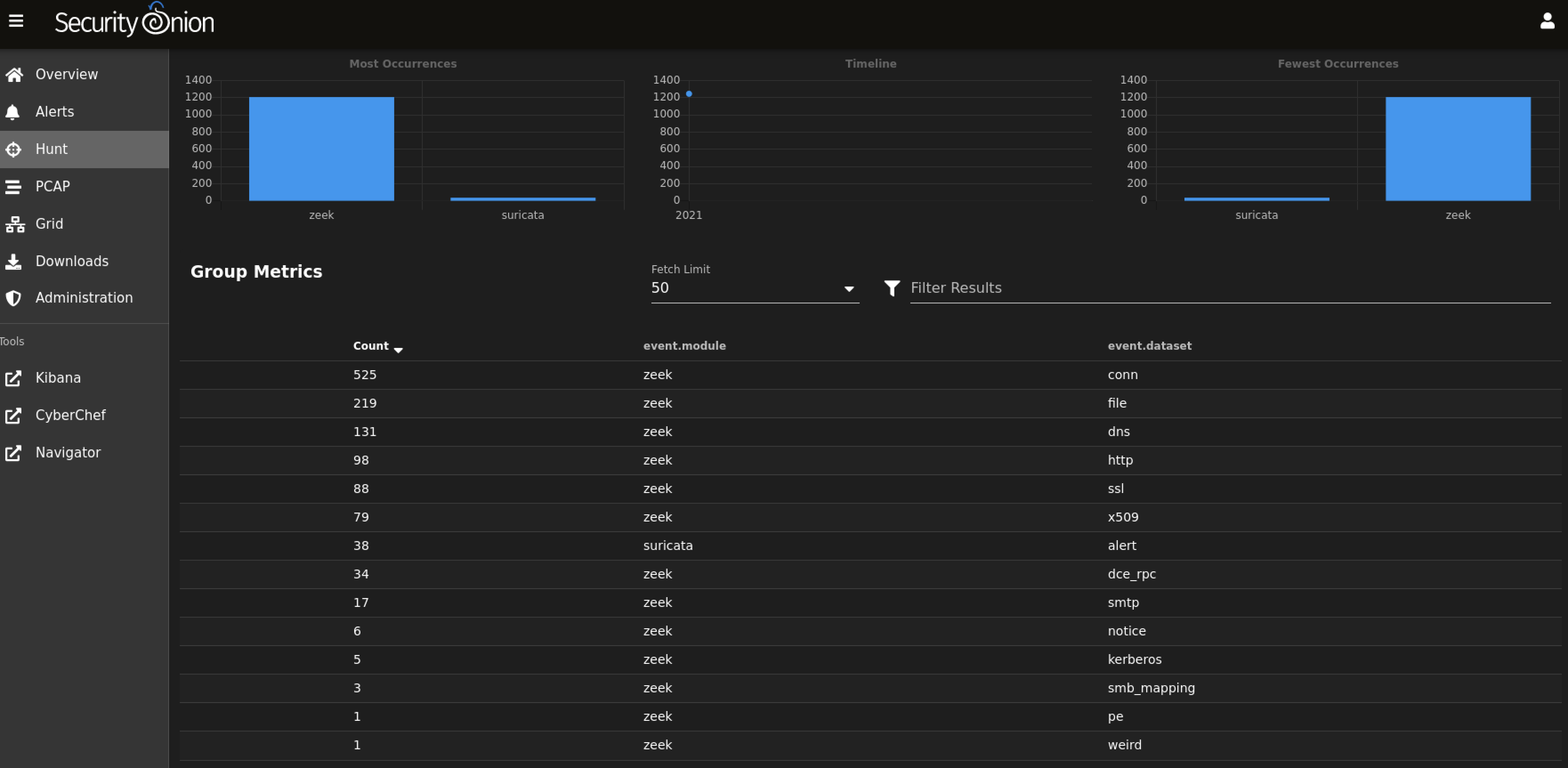Click the Overview home icon
1568x768 pixels.
point(14,74)
